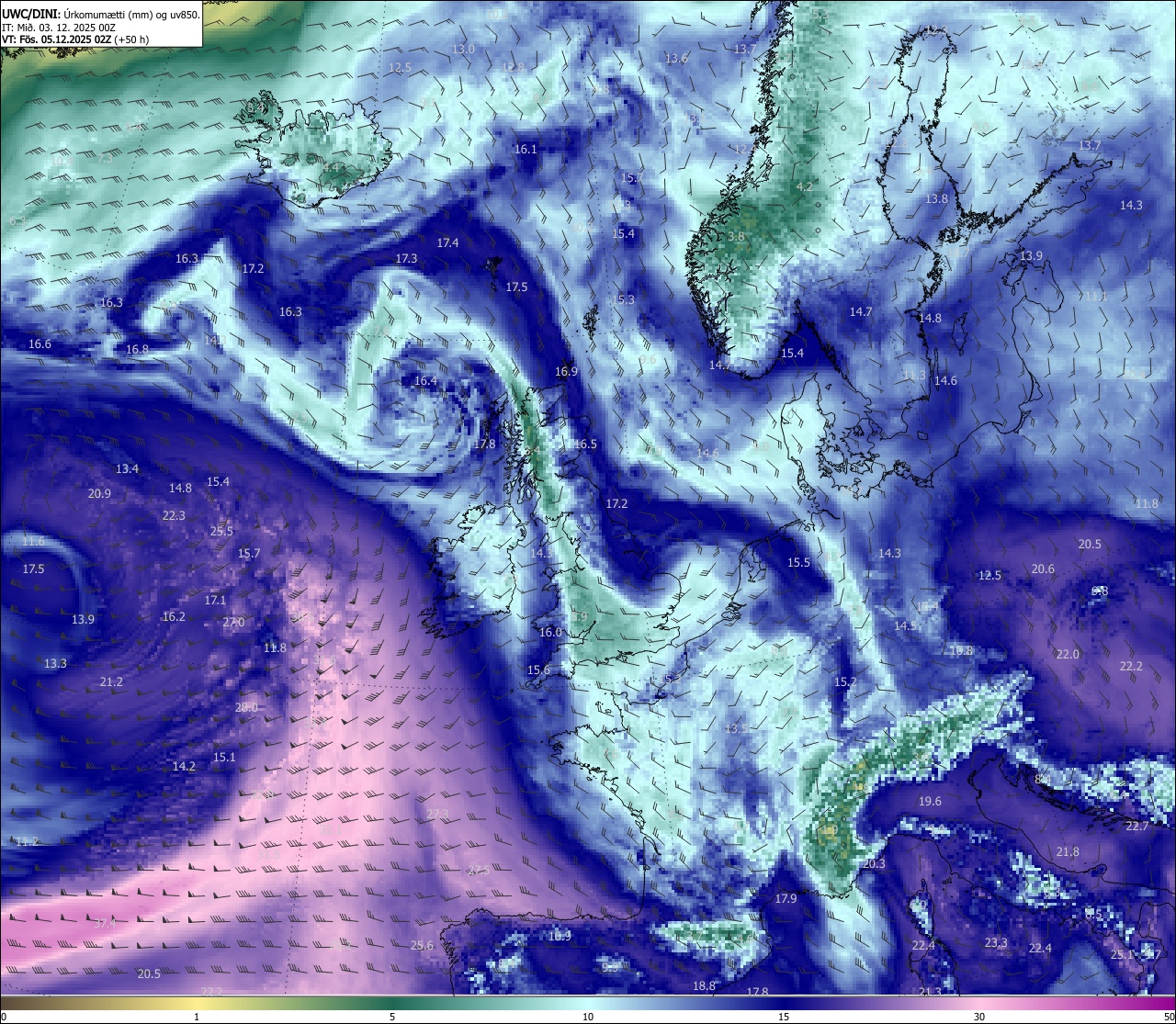The height and width of the screenshot is (1024, 1176).
Task: Click the legend tick labeled 10
Action: pos(588,1017)
